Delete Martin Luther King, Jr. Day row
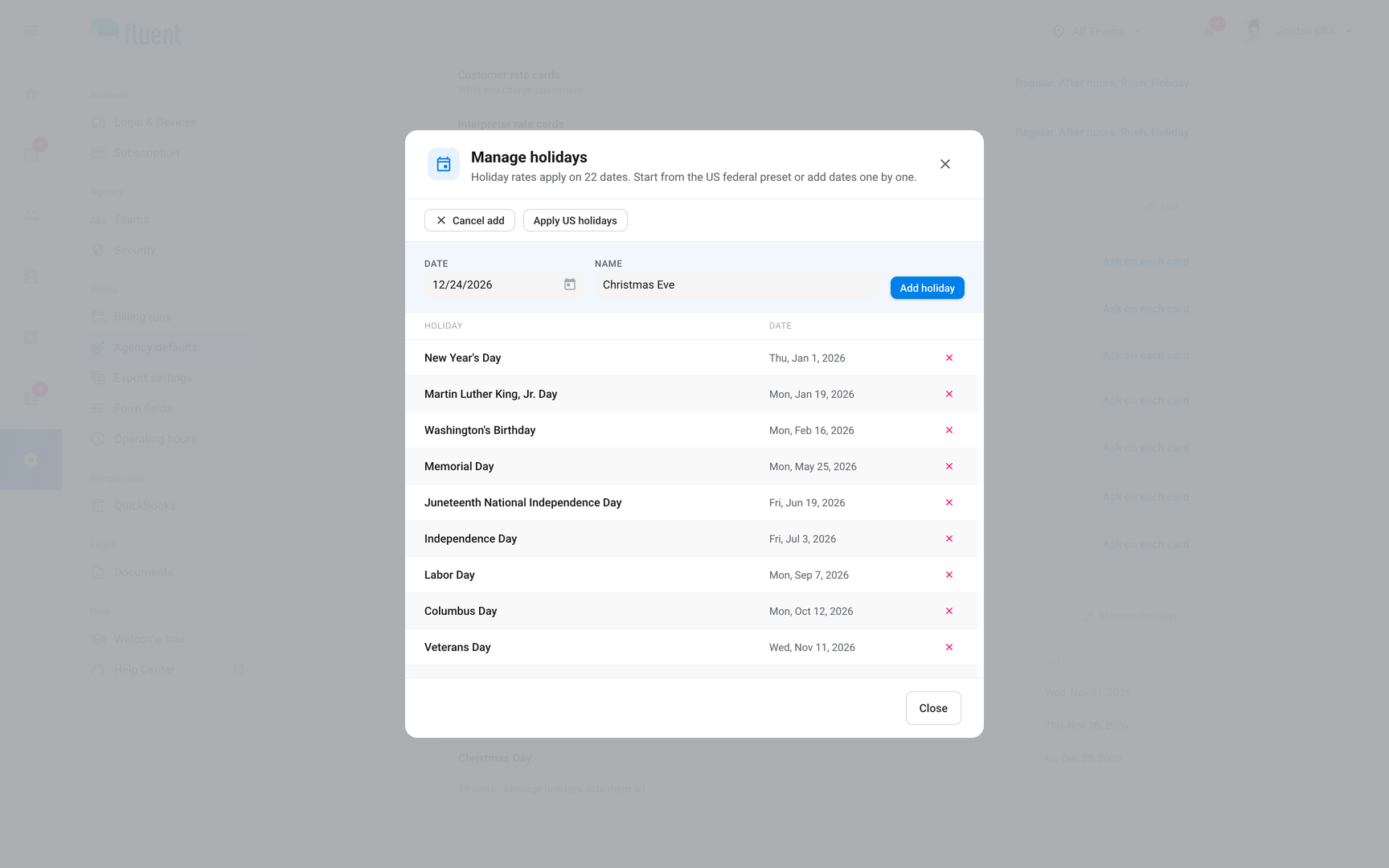This screenshot has width=1389, height=868. [949, 394]
